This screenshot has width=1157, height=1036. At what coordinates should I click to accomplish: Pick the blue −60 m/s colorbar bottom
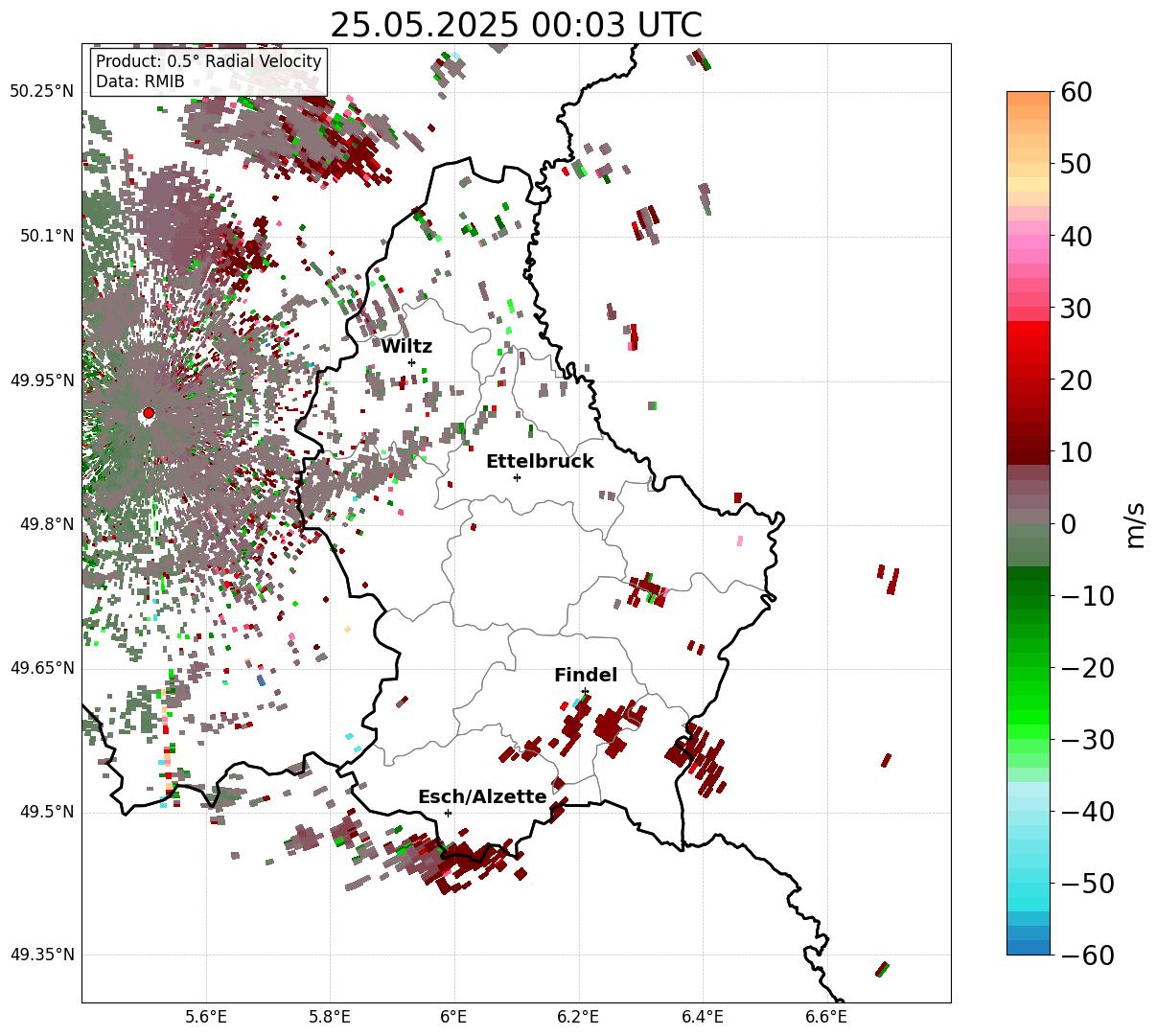[x=1029, y=948]
